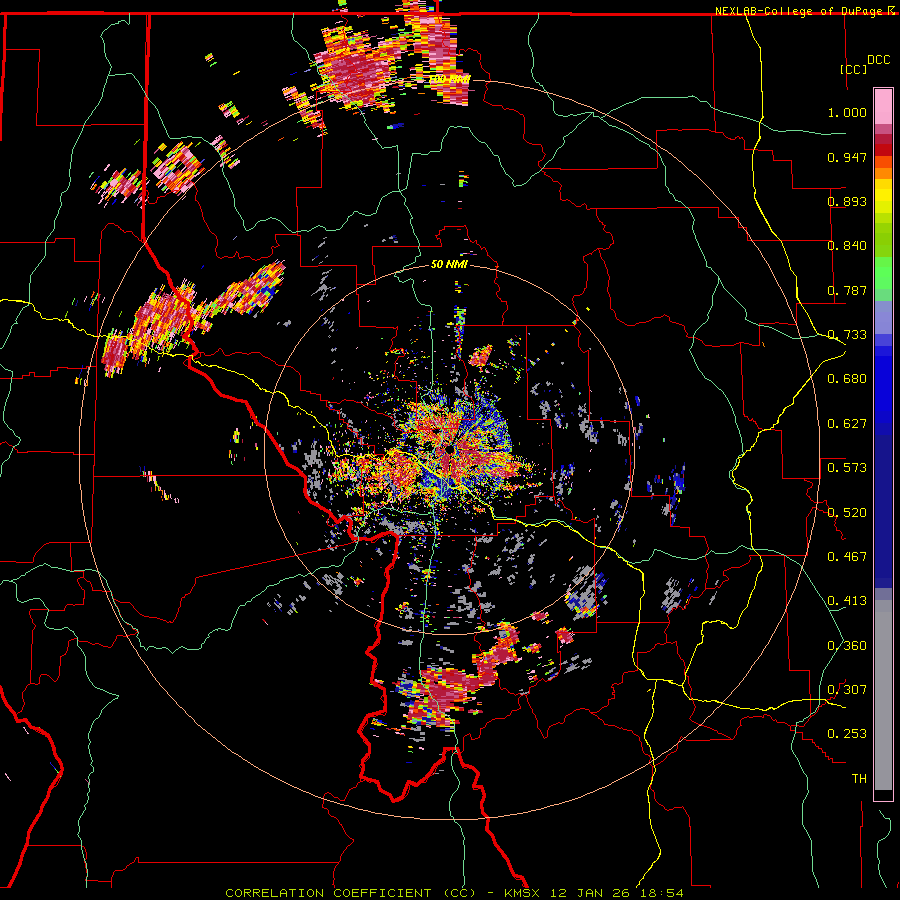900x900 pixels.
Task: Click the DCC label above the color scale
Action: [x=878, y=59]
